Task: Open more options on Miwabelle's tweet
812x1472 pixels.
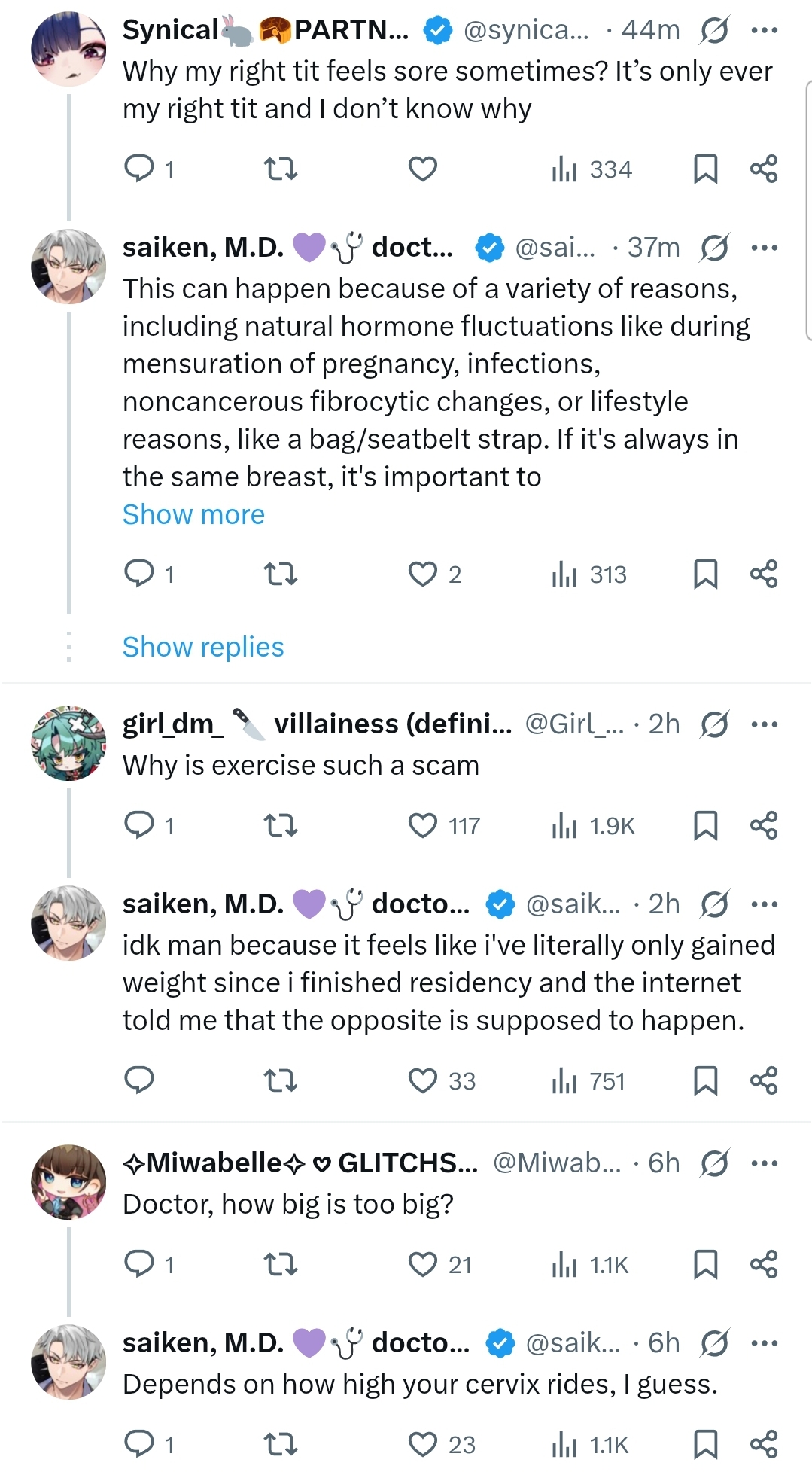Action: [x=764, y=1163]
